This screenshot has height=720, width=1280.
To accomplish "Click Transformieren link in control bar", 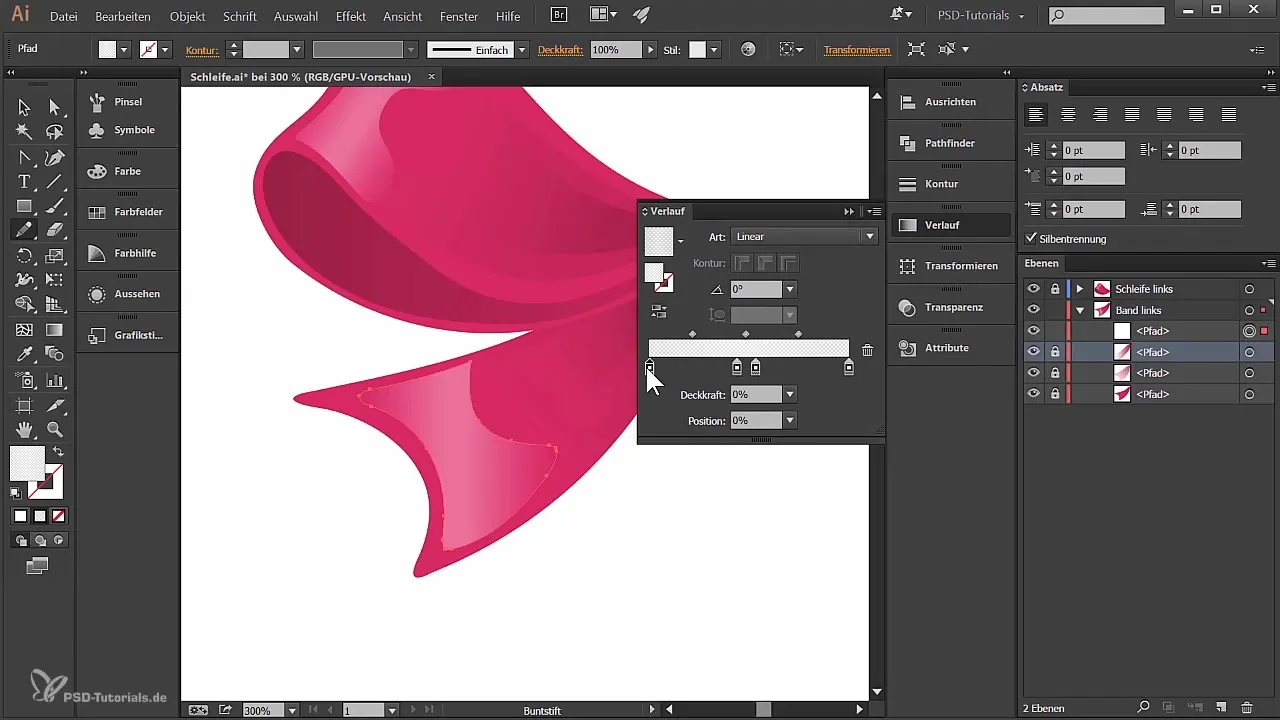I will click(x=857, y=50).
